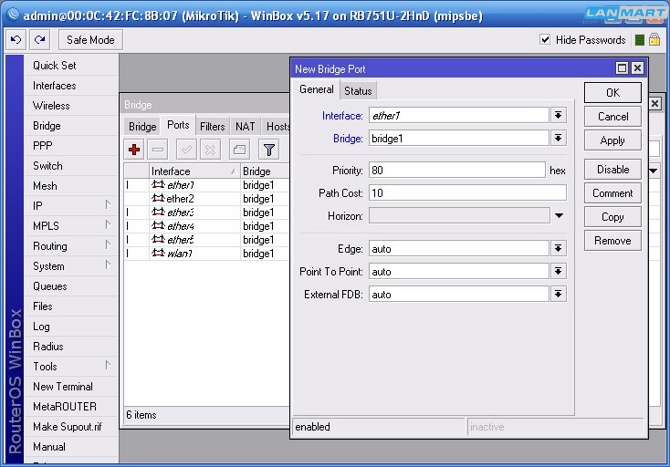The width and height of the screenshot is (670, 467).
Task: Select the ether3 row in ports list
Action: tap(207, 212)
